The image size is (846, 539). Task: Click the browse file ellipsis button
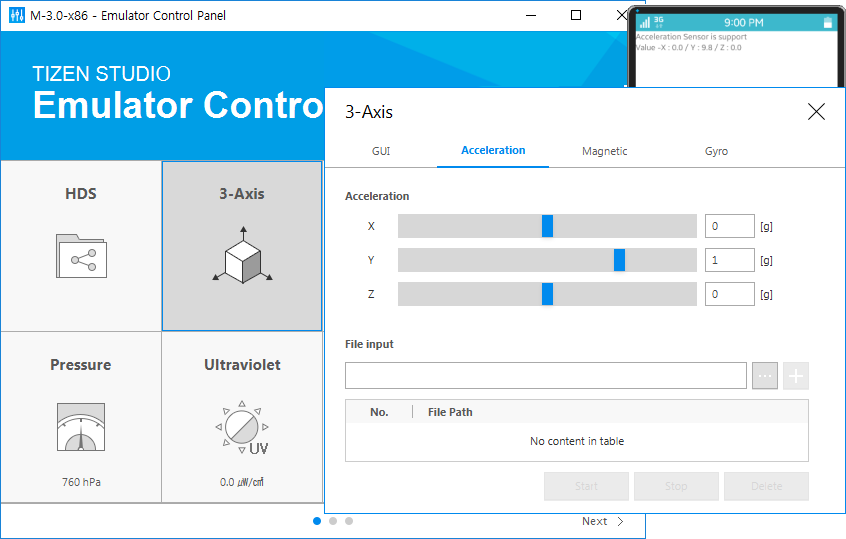point(765,376)
